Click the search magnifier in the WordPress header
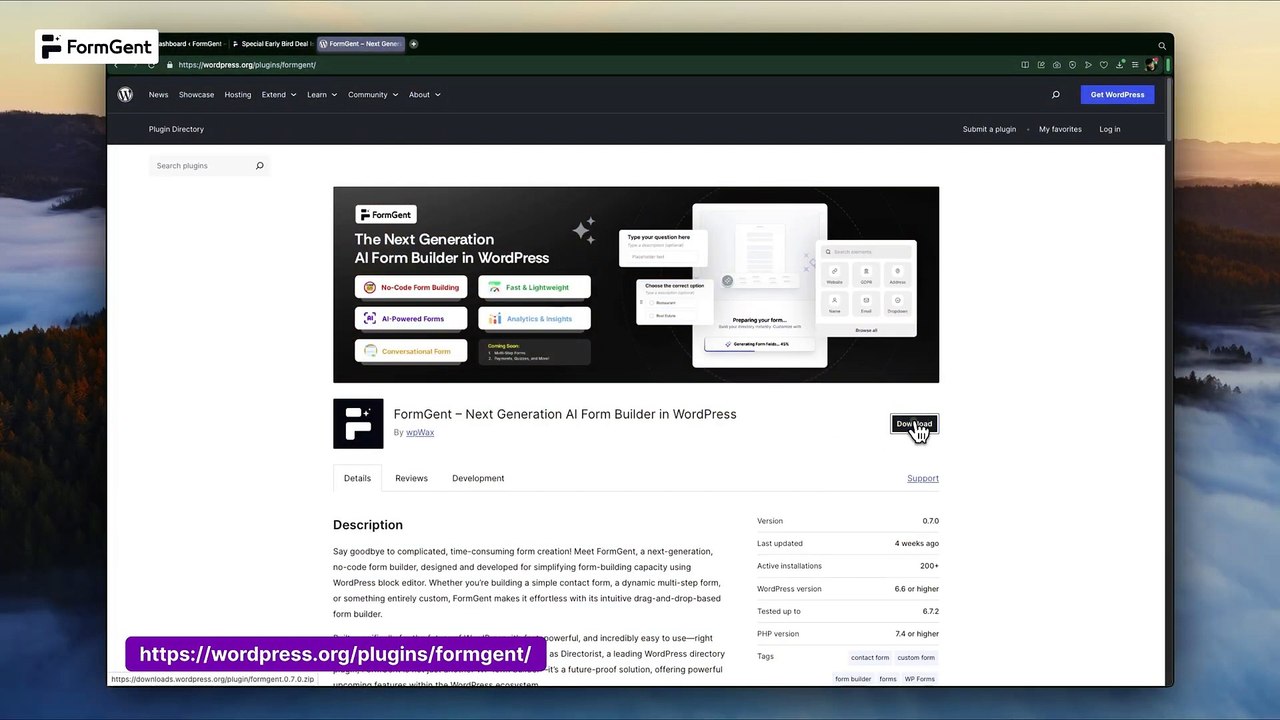The width and height of the screenshot is (1280, 720). tap(1055, 95)
